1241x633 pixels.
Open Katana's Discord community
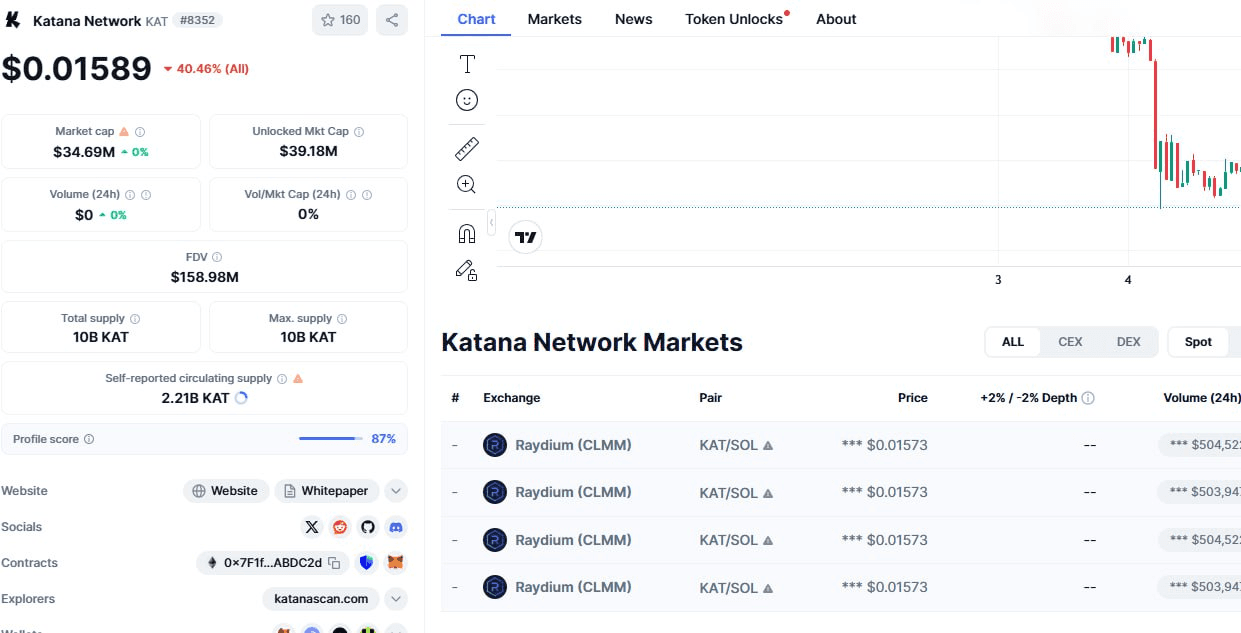396,527
